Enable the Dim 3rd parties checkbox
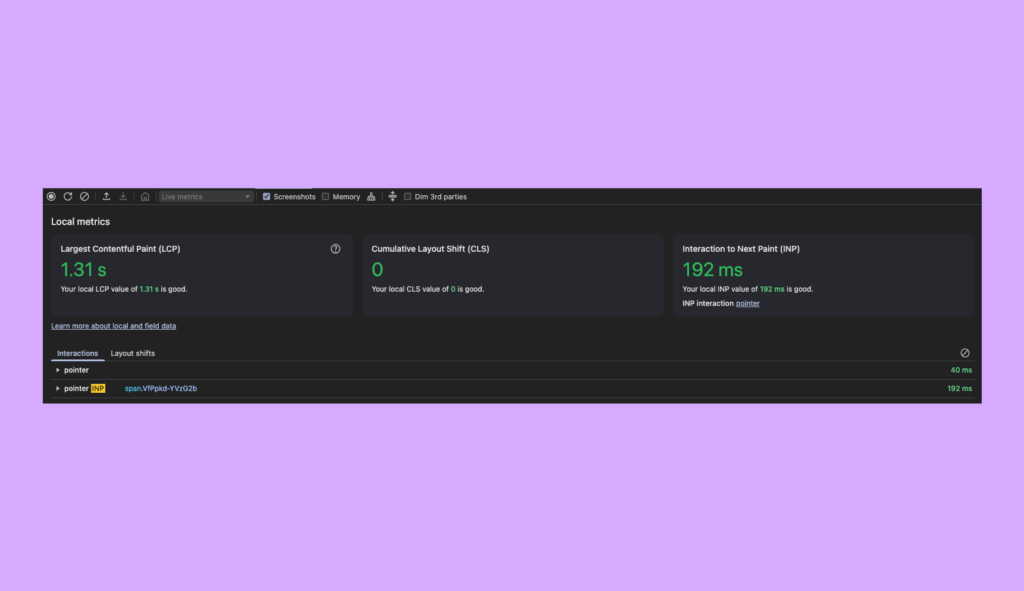The height and width of the screenshot is (591, 1024). tap(407, 196)
